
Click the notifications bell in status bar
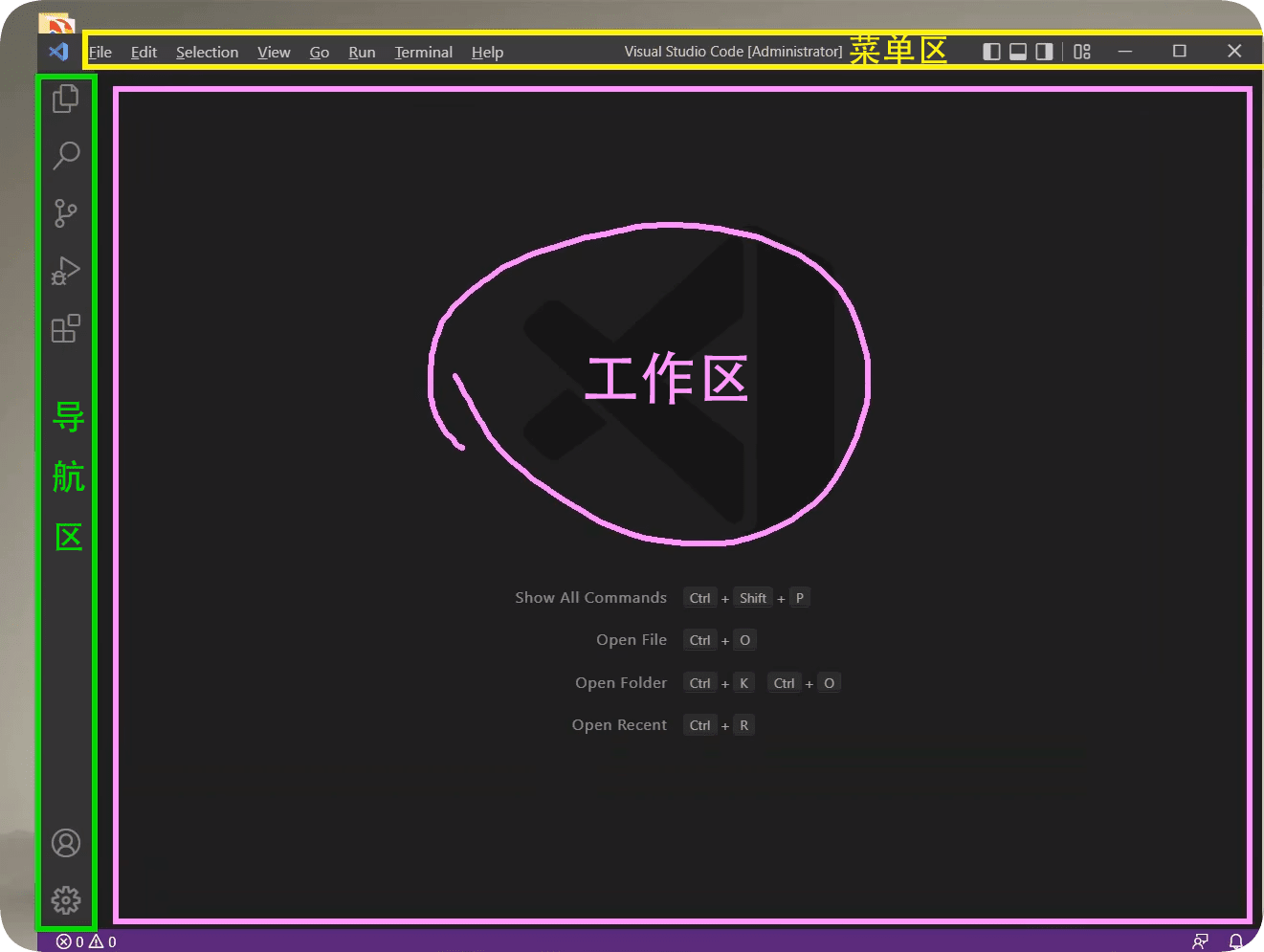click(x=1235, y=941)
